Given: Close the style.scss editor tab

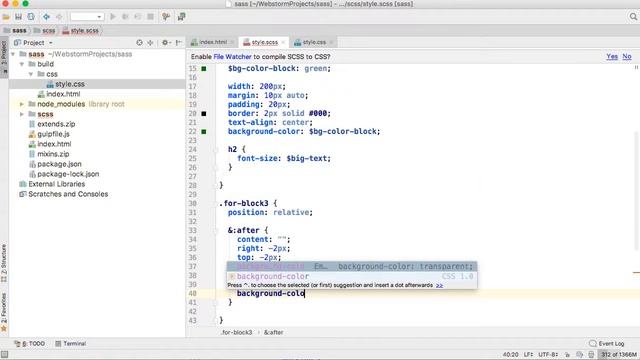Looking at the screenshot, I should 283,42.
